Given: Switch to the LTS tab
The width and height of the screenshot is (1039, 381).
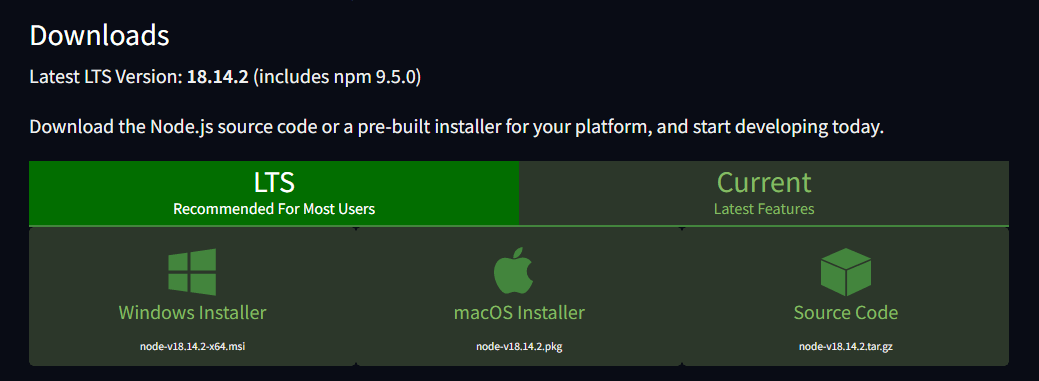Looking at the screenshot, I should tap(274, 193).
